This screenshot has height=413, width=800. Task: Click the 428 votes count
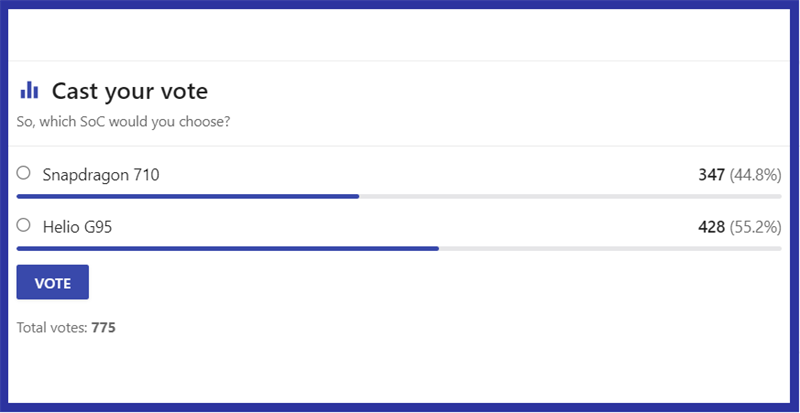(711, 227)
